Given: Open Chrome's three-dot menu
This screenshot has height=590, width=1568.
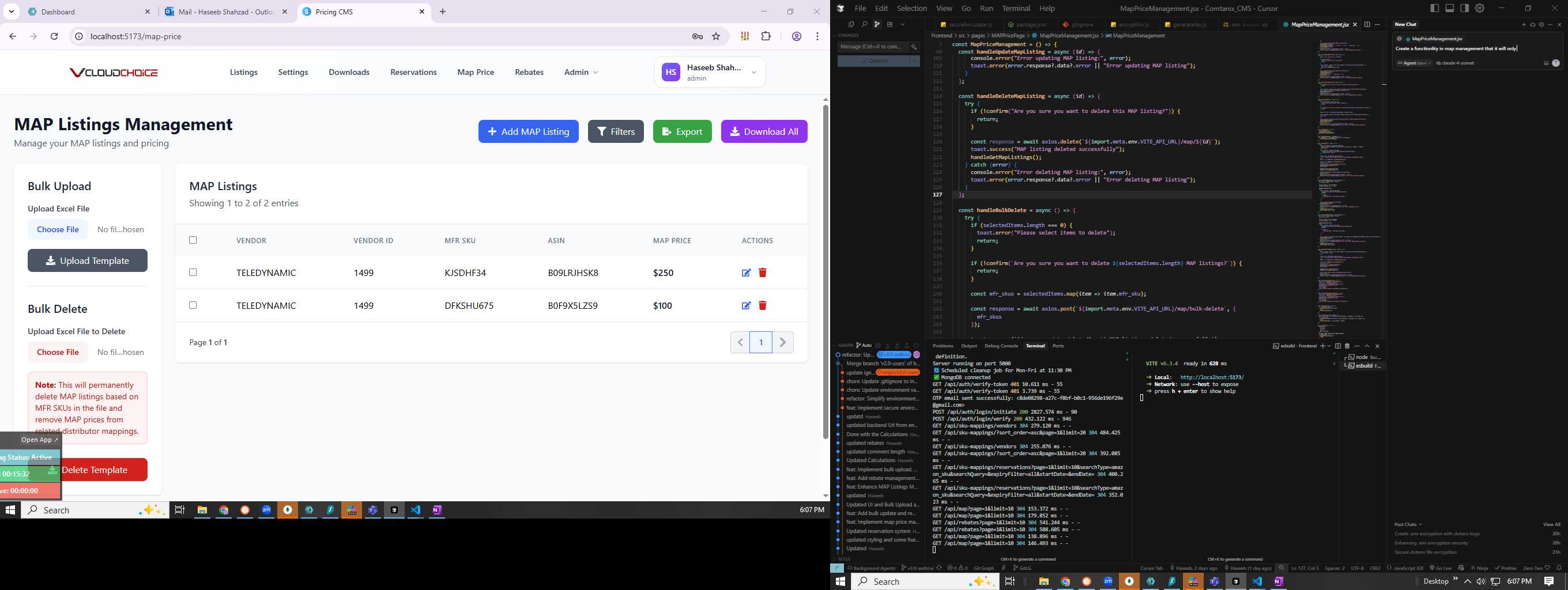Looking at the screenshot, I should (x=817, y=36).
